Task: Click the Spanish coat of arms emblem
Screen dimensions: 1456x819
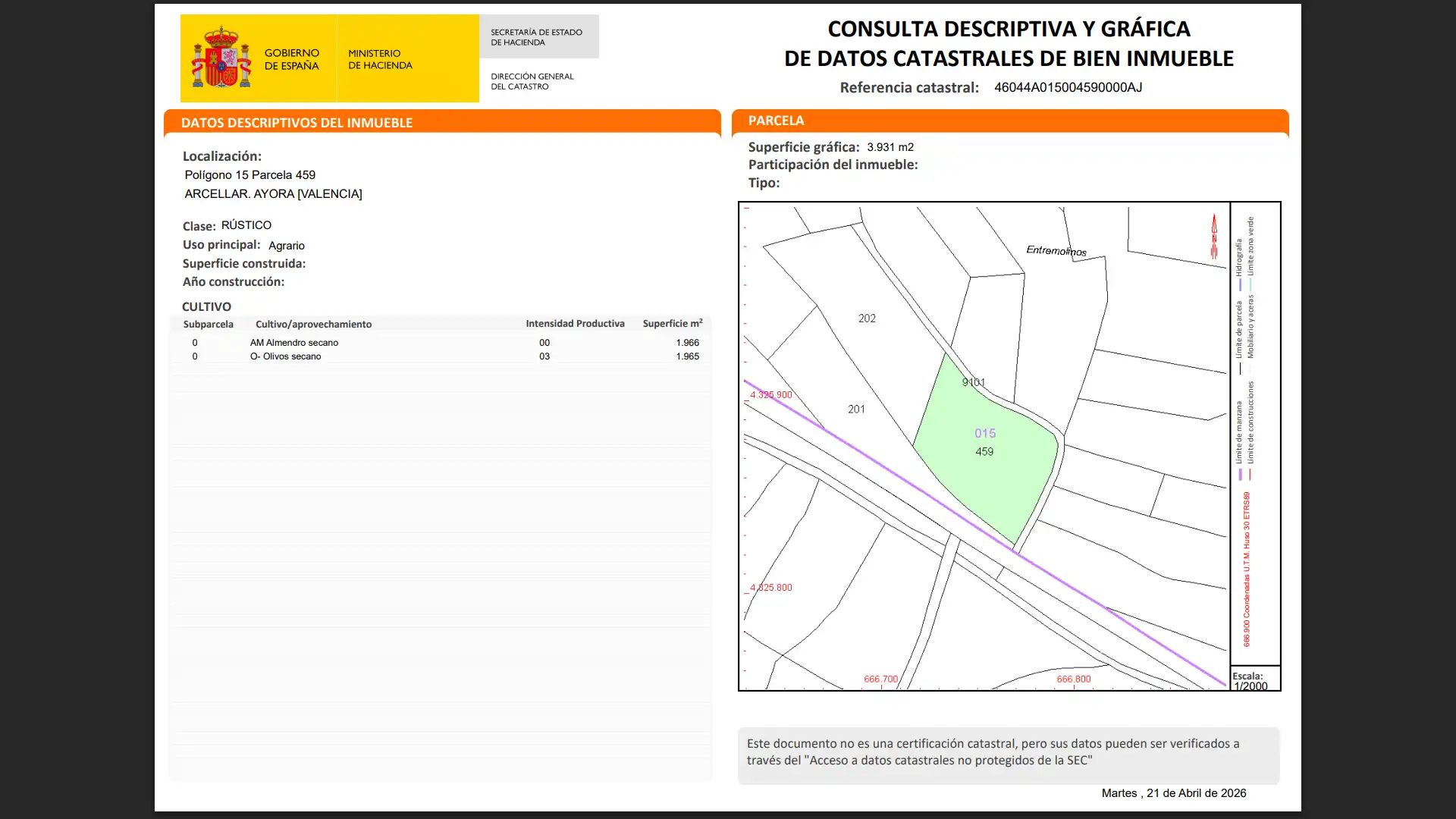Action: pyautogui.click(x=221, y=58)
